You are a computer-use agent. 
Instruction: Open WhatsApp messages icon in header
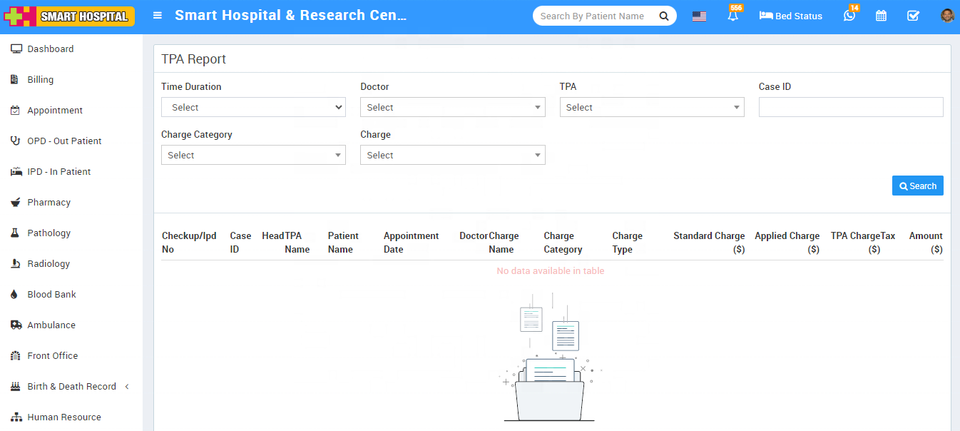coord(849,16)
